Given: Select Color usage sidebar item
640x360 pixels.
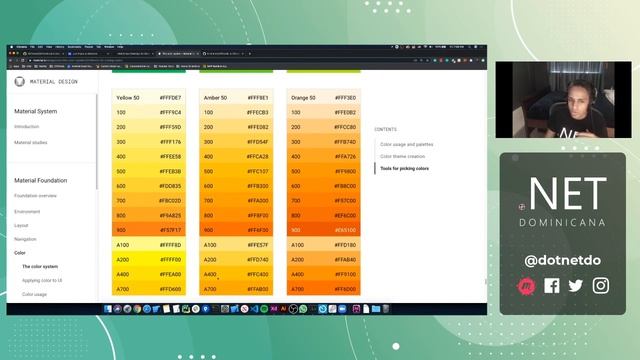Looking at the screenshot, I should [34, 294].
